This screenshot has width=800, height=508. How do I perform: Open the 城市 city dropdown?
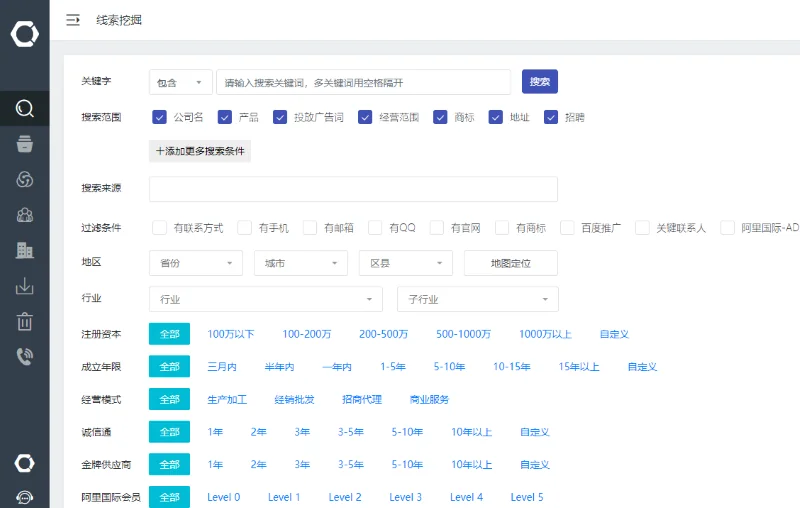(x=301, y=263)
